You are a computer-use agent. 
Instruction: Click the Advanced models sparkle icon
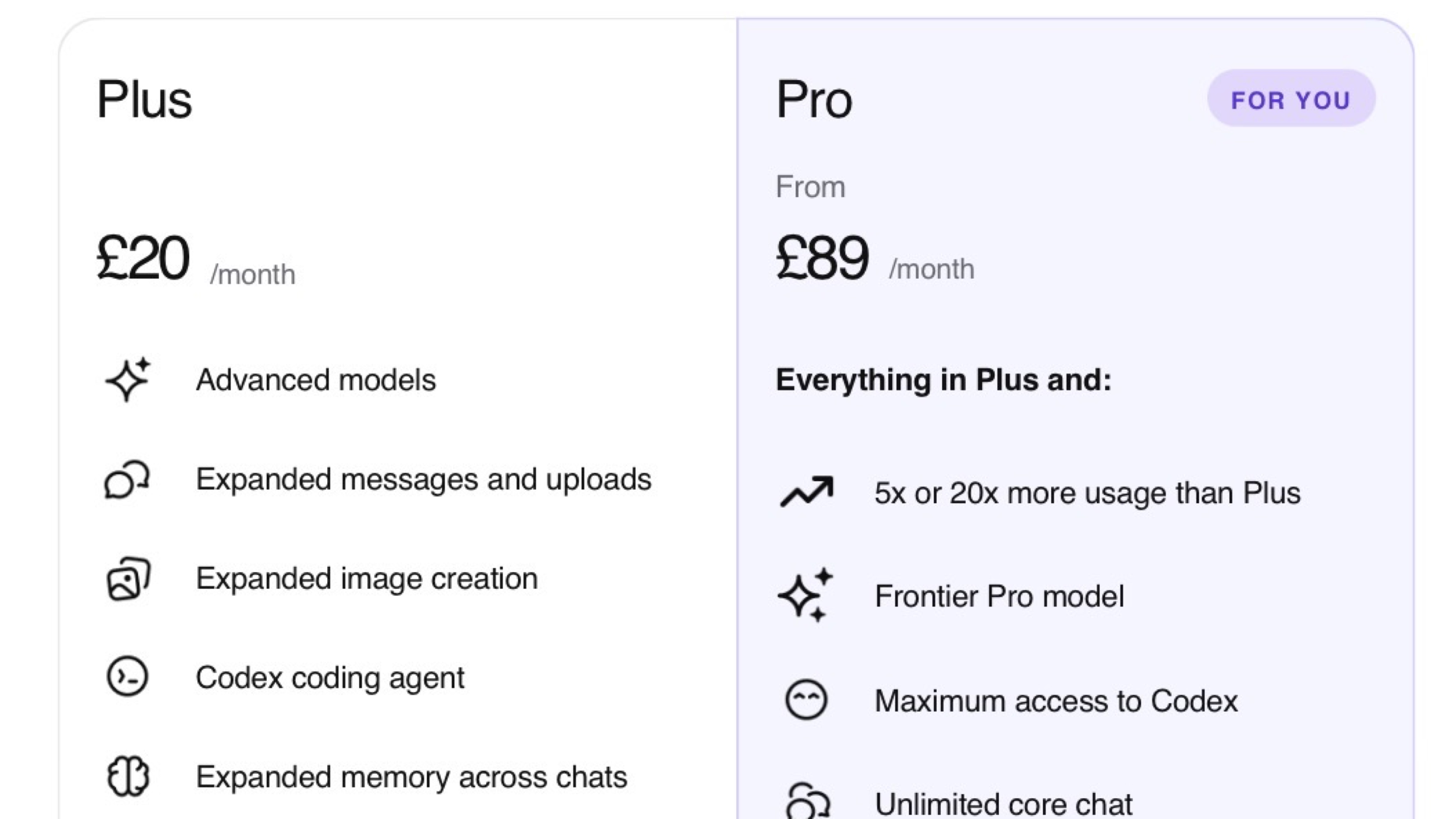coord(128,380)
